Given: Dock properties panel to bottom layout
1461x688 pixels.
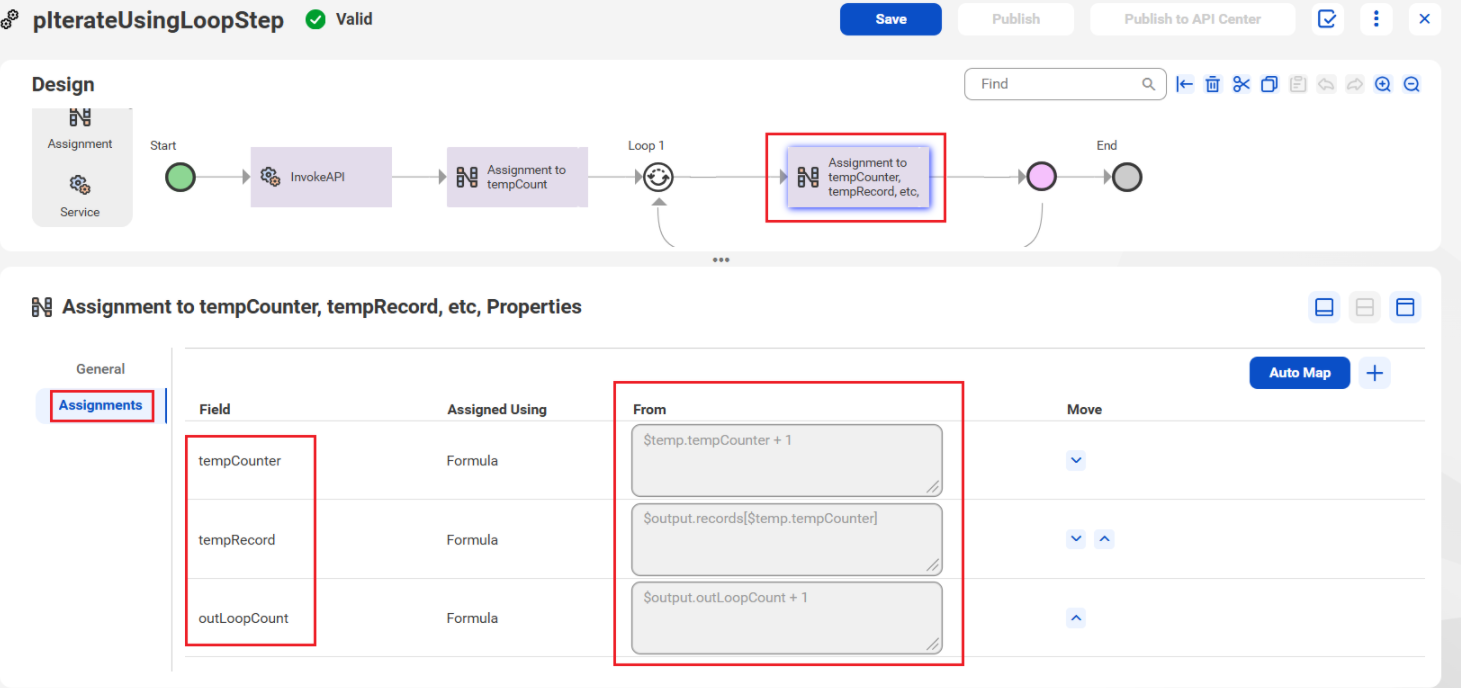Looking at the screenshot, I should (x=1324, y=307).
